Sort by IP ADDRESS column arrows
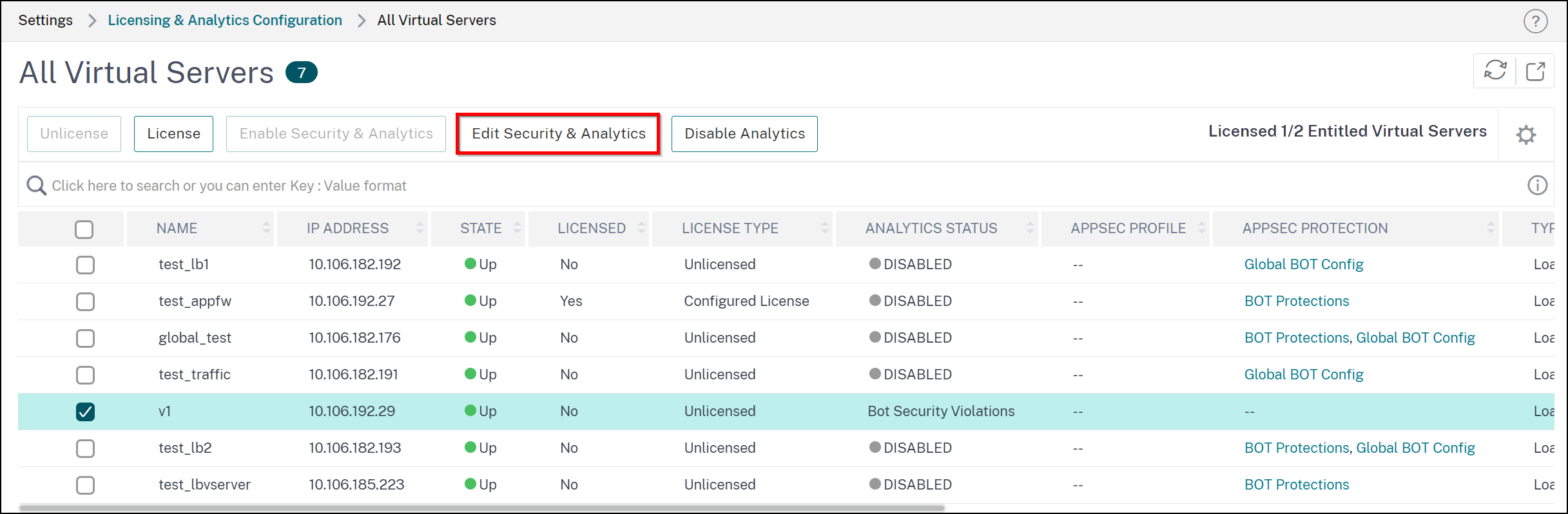Screen dimensions: 1568x514 (x=420, y=228)
